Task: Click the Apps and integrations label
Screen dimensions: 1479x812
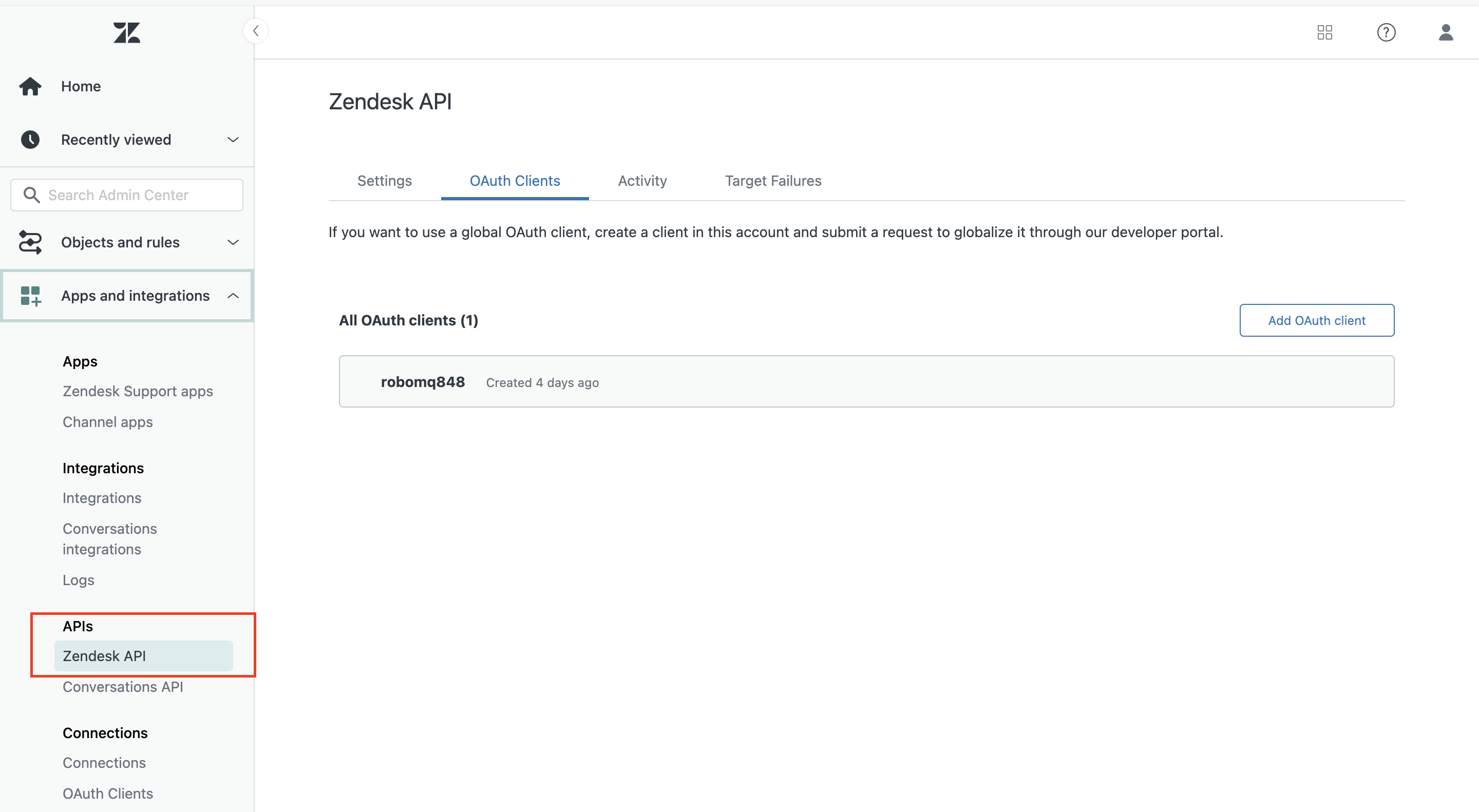Action: pos(136,296)
